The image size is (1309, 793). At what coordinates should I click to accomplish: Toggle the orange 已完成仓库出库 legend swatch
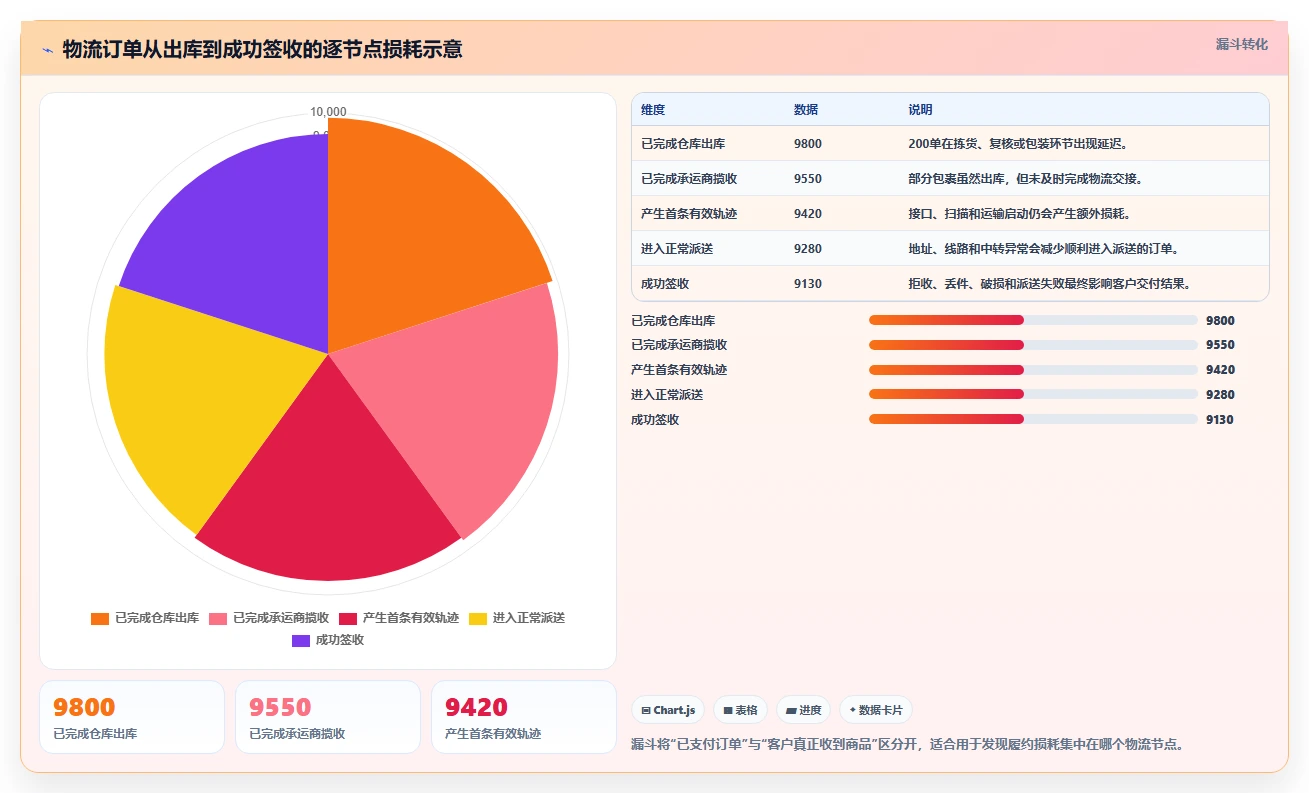(100, 618)
